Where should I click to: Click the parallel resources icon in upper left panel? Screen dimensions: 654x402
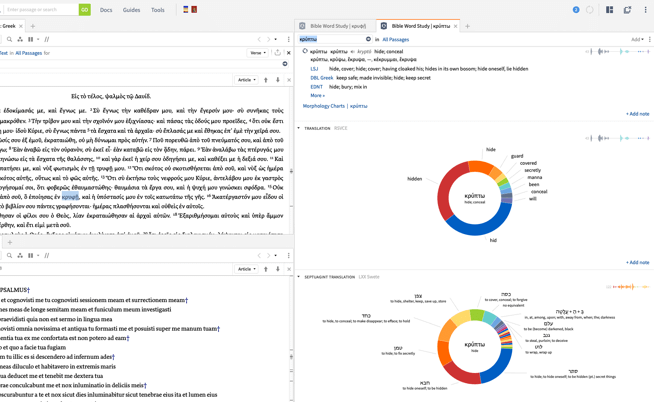[x=47, y=39]
